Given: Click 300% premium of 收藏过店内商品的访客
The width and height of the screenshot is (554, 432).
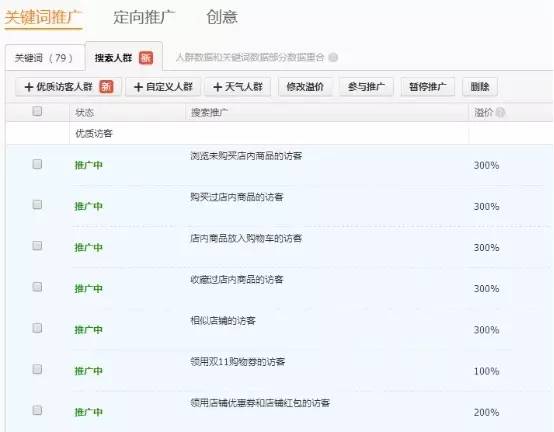Looking at the screenshot, I should (486, 289).
